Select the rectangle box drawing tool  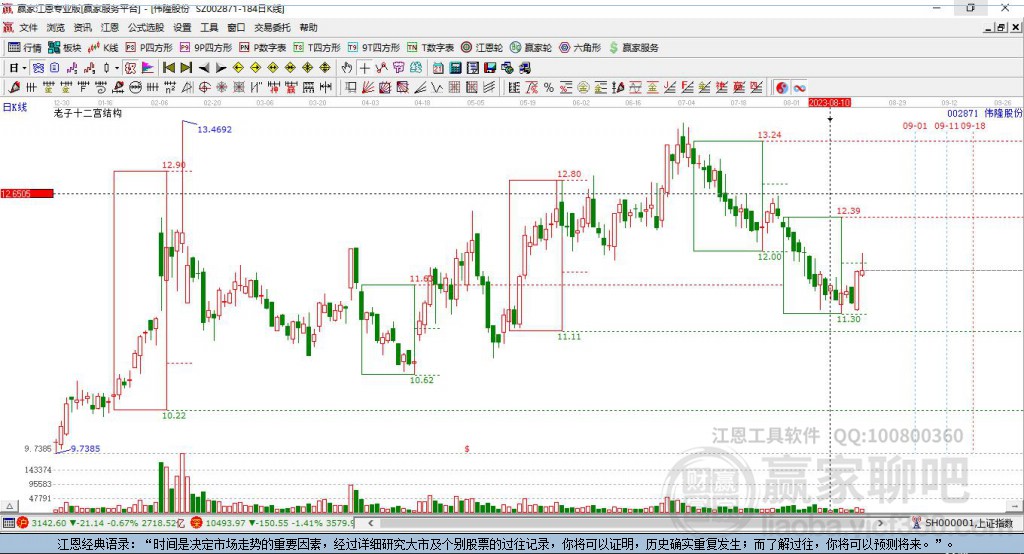point(350,88)
